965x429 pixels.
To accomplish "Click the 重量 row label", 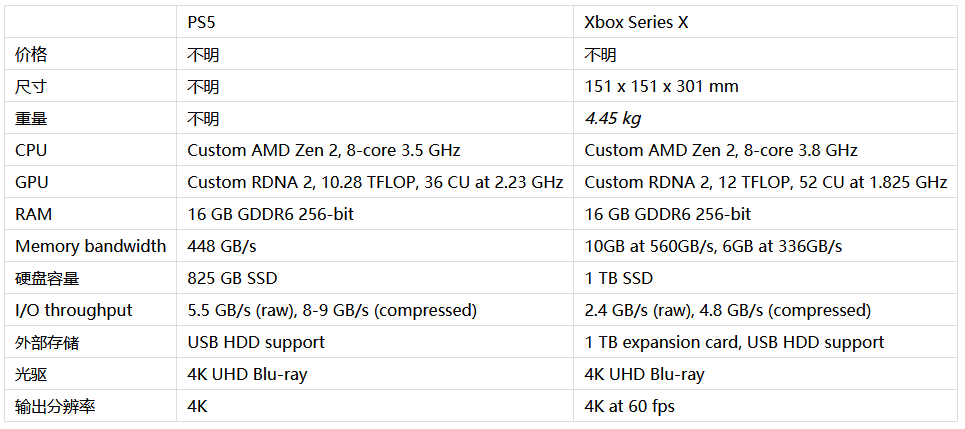I will 31,118.
